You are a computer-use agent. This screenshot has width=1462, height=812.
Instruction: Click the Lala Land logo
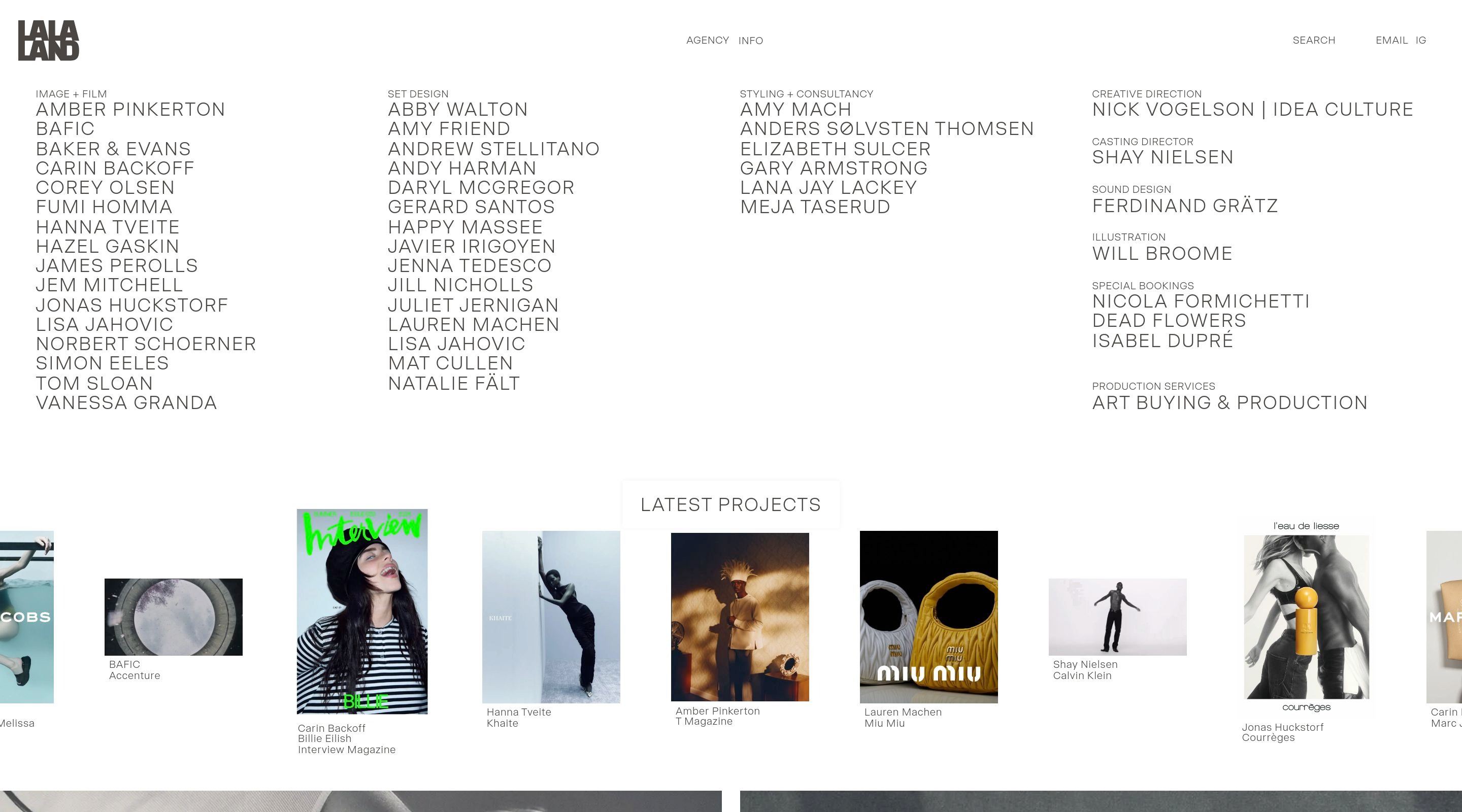(x=48, y=40)
